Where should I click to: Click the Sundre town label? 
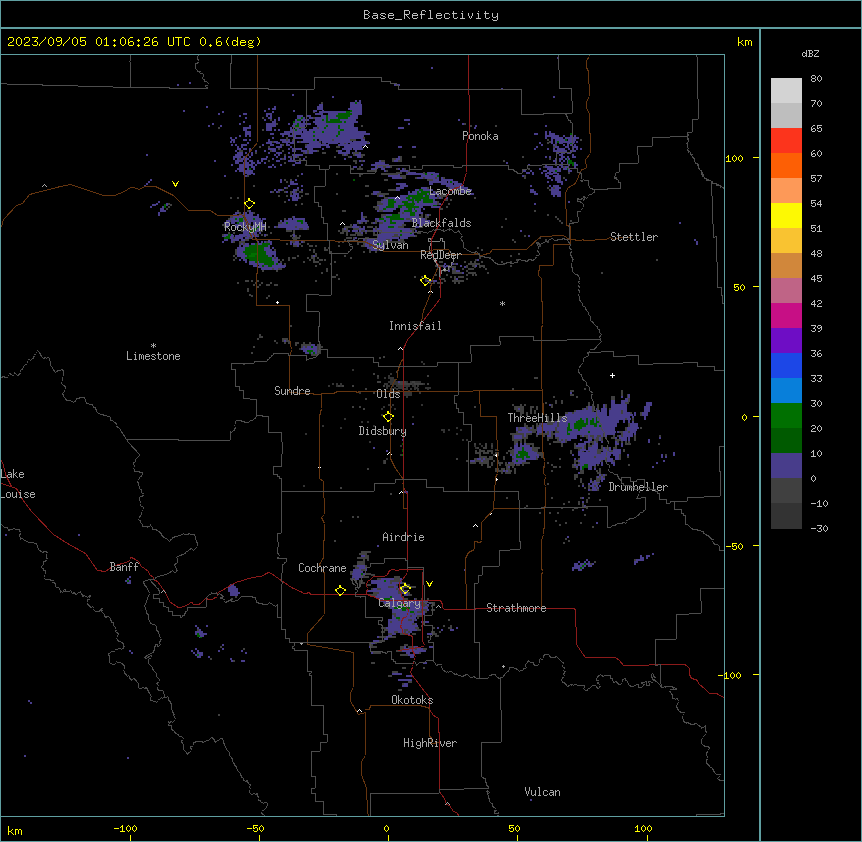click(x=292, y=391)
